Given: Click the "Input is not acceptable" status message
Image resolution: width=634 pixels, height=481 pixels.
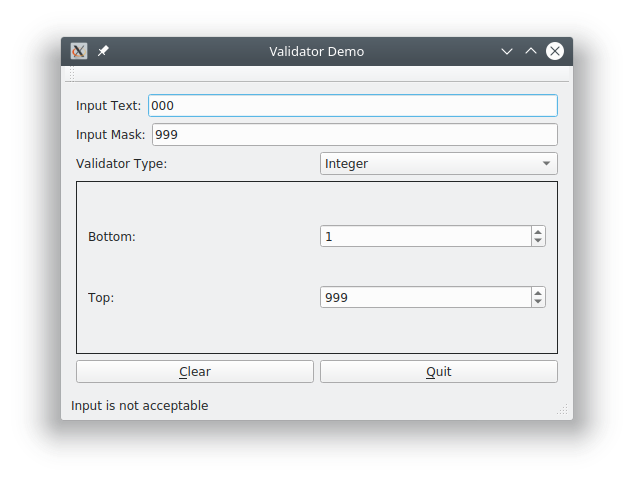Looking at the screenshot, I should tap(140, 405).
